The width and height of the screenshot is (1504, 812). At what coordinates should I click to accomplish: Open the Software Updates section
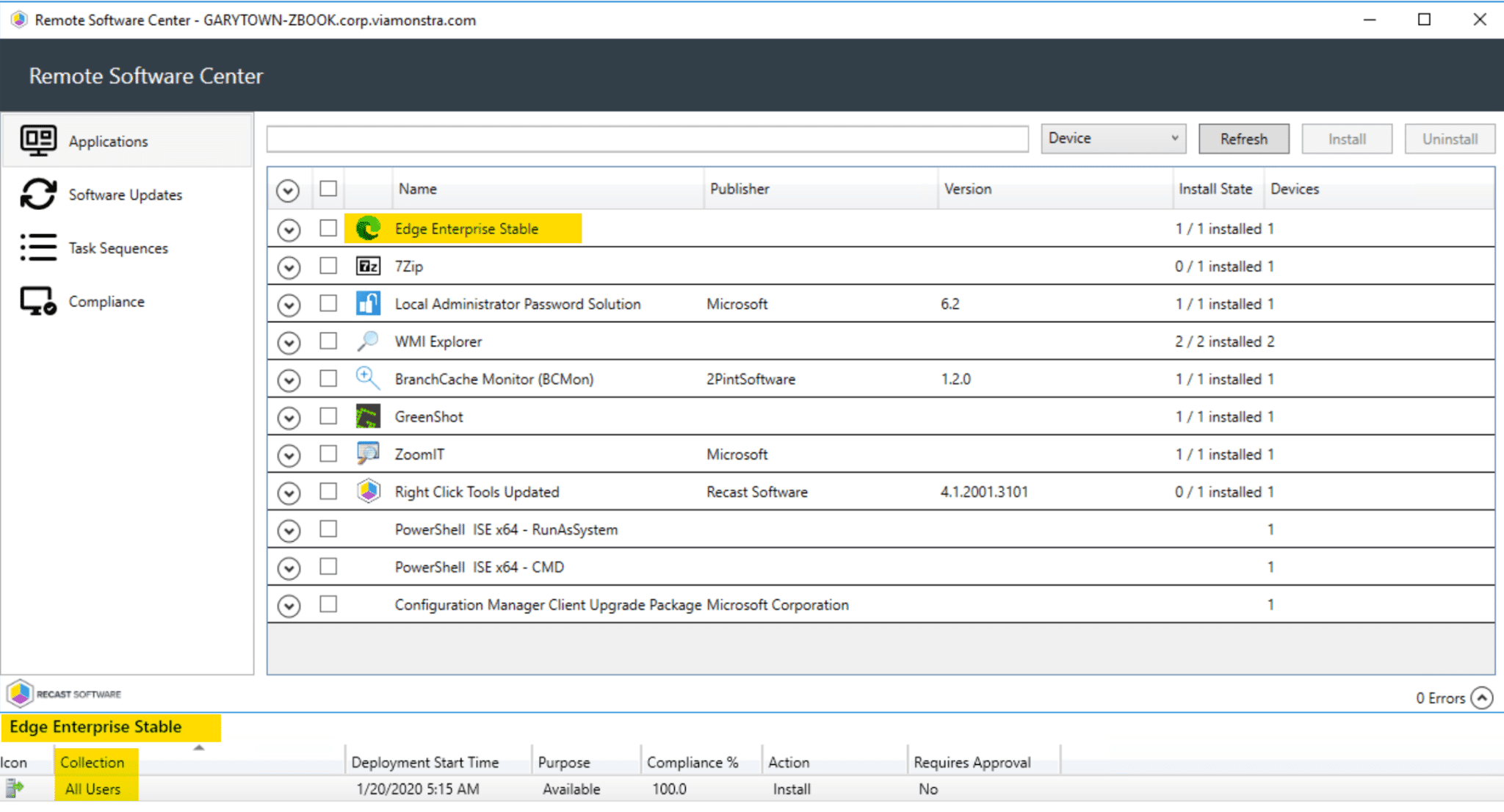coord(125,195)
